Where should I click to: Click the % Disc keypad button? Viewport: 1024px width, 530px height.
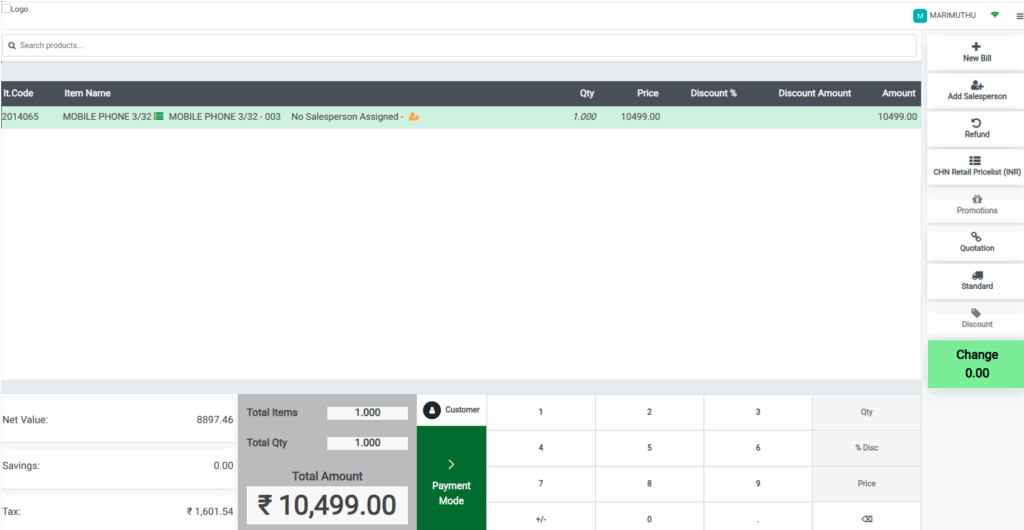[x=867, y=448]
